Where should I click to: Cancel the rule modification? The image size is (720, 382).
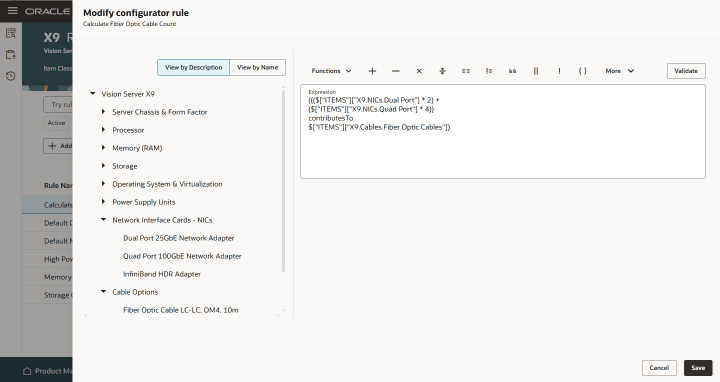click(659, 368)
